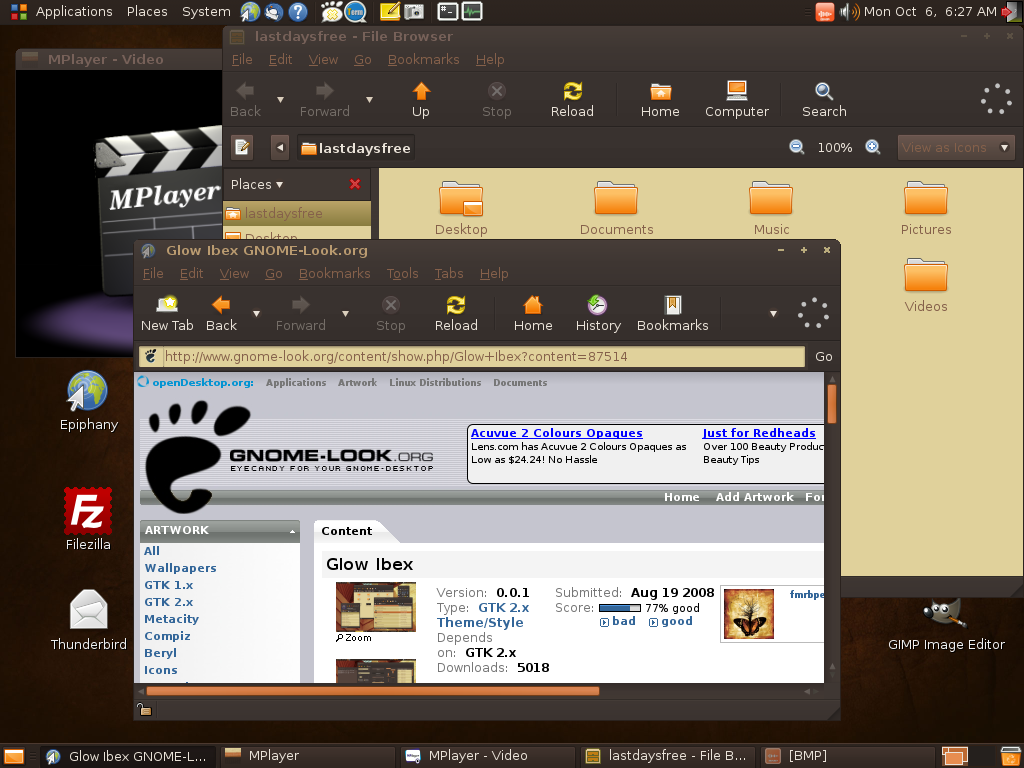The image size is (1024, 768).
Task: Open the Forward history dropdown arrow in Epiphany
Action: tap(345, 314)
